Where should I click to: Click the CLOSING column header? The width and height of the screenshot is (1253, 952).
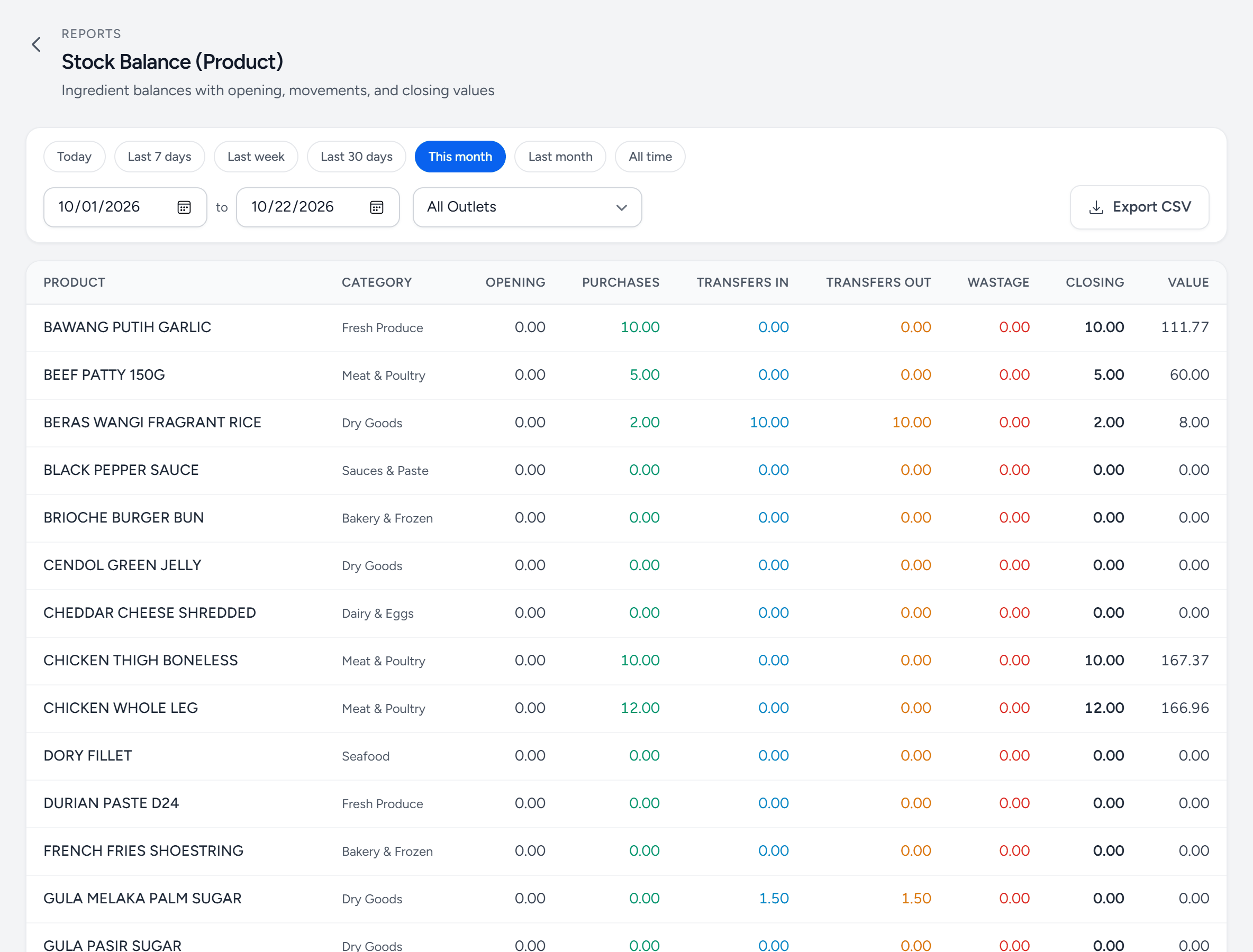click(x=1095, y=282)
